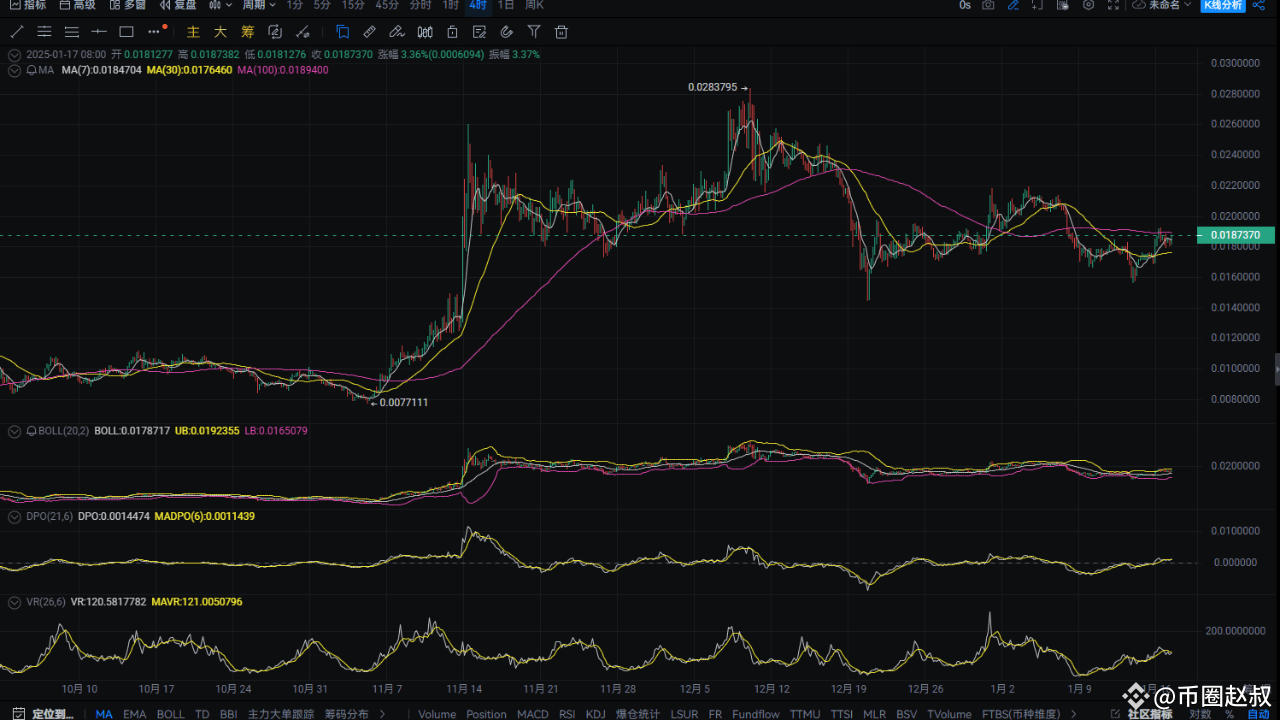Toggle the 筹 chip distribution overlay

(247, 31)
